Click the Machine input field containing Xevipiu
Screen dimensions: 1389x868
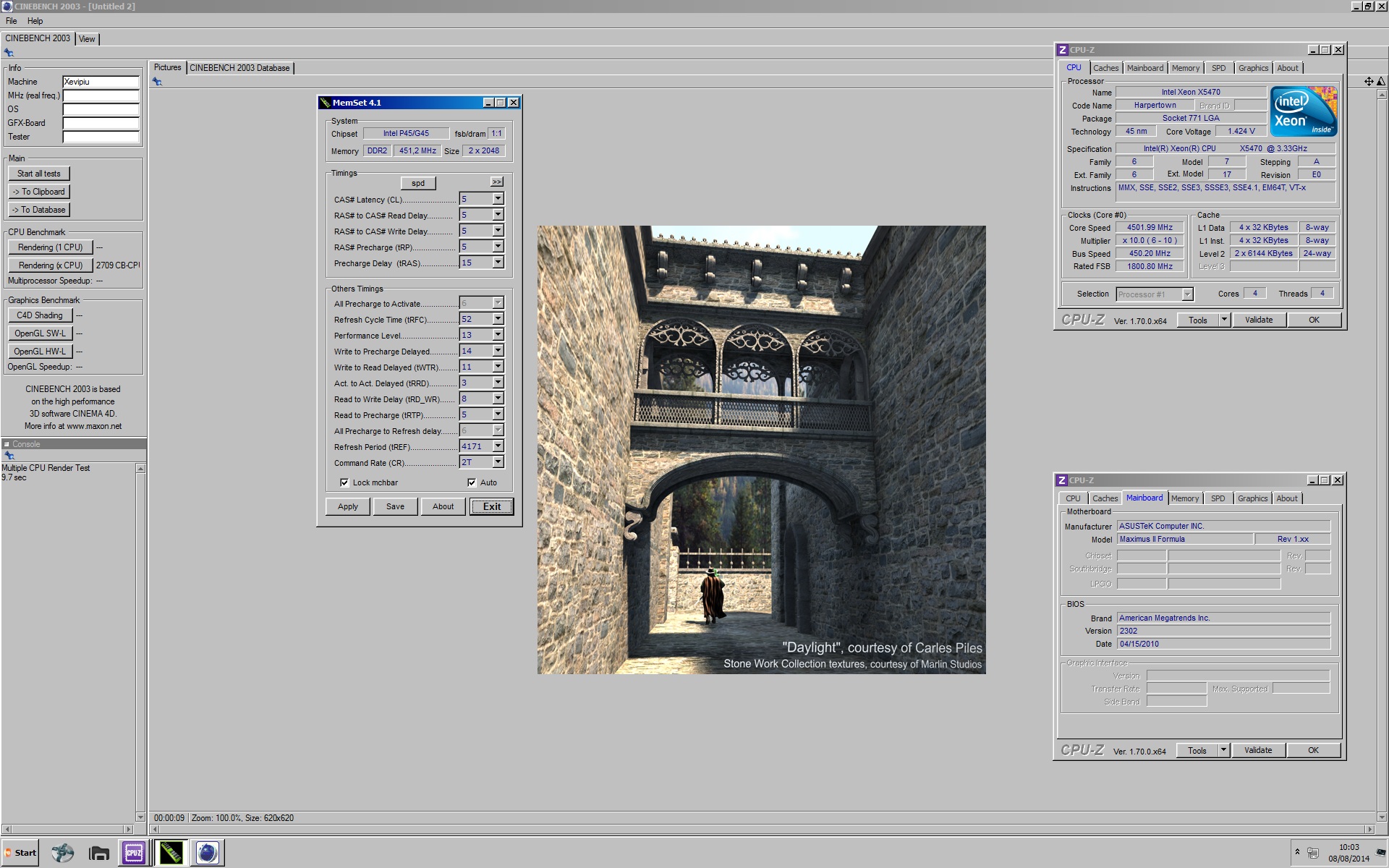[x=101, y=82]
